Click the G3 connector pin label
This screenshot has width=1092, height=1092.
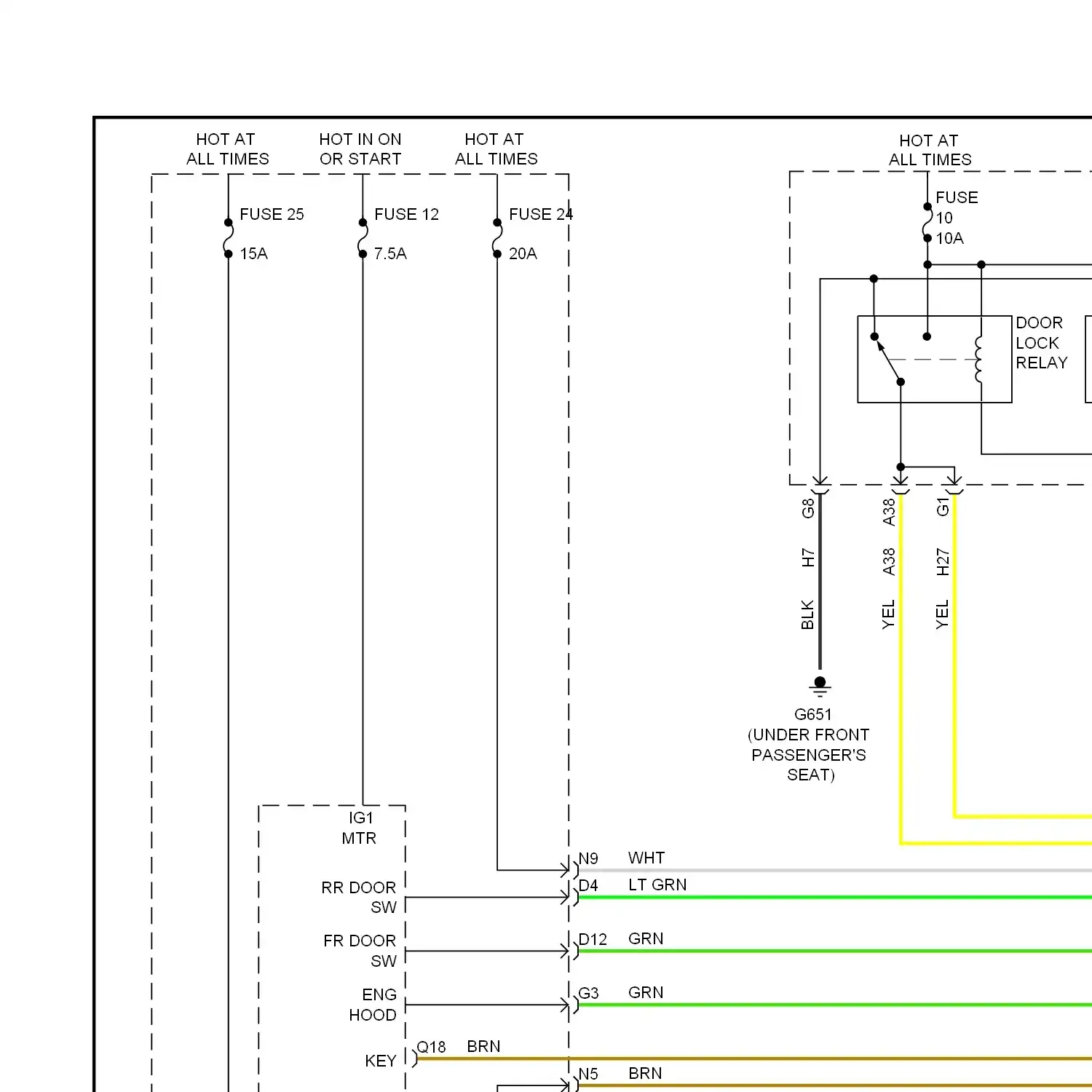coord(588,993)
